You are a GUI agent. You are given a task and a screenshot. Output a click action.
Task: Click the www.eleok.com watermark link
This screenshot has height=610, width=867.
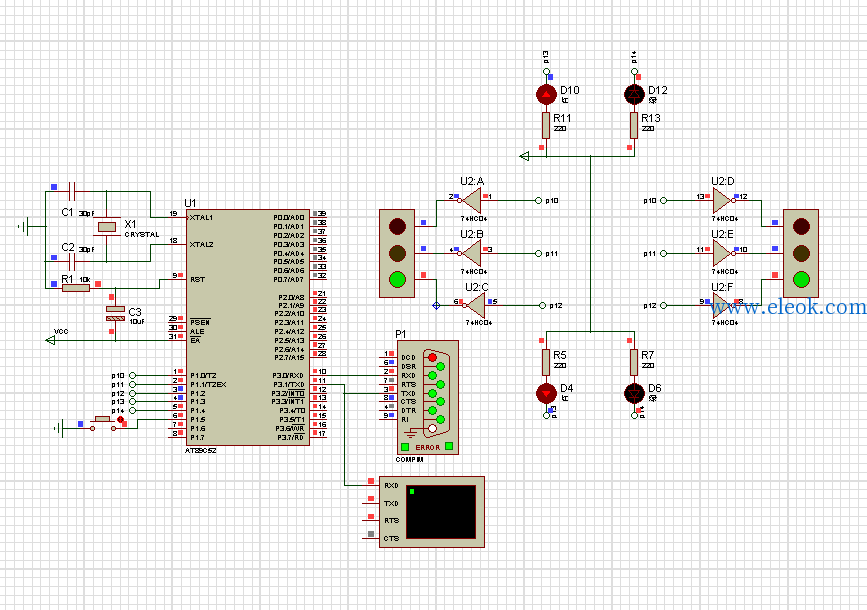(788, 307)
